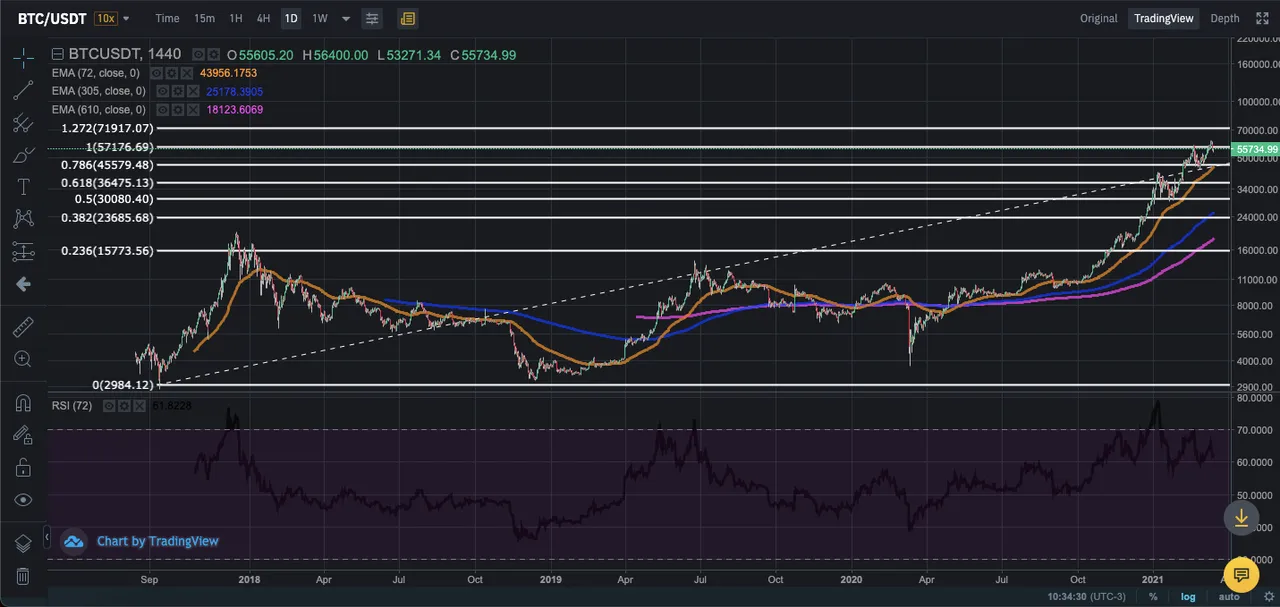
Task: Toggle stay in drawing mode pencil-lock
Action: [23, 435]
